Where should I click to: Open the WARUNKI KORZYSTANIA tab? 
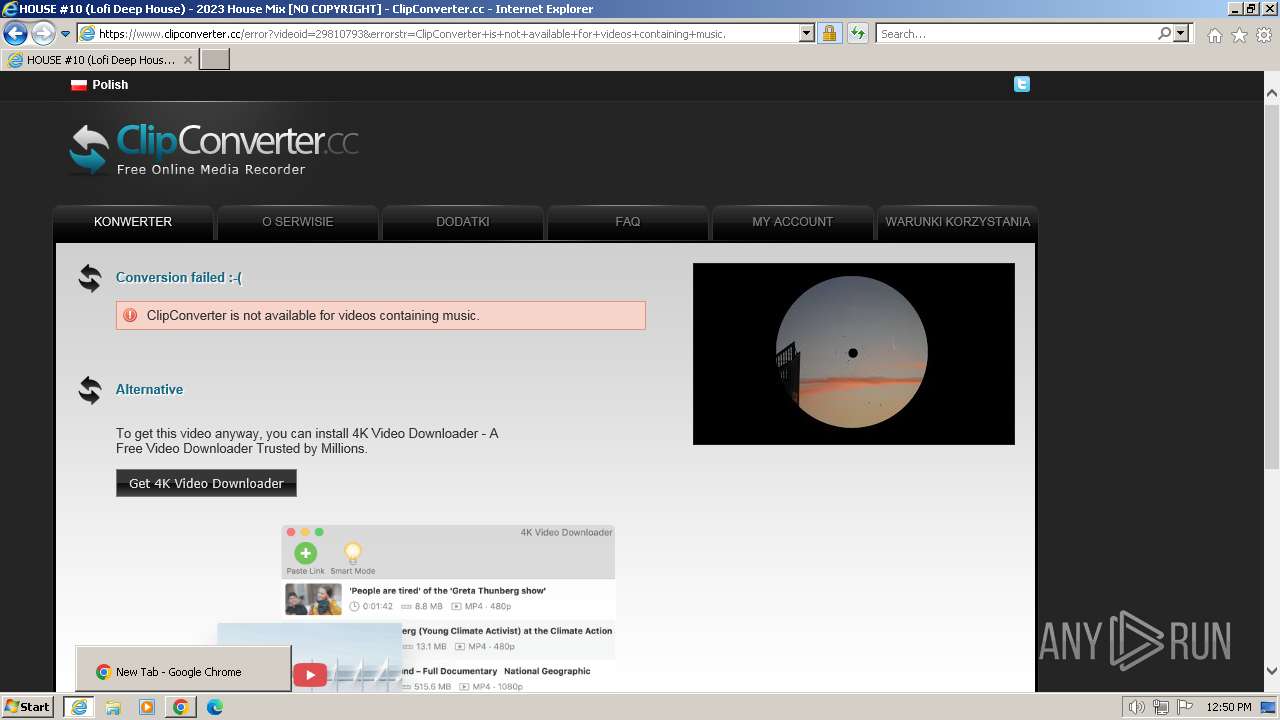tap(958, 222)
